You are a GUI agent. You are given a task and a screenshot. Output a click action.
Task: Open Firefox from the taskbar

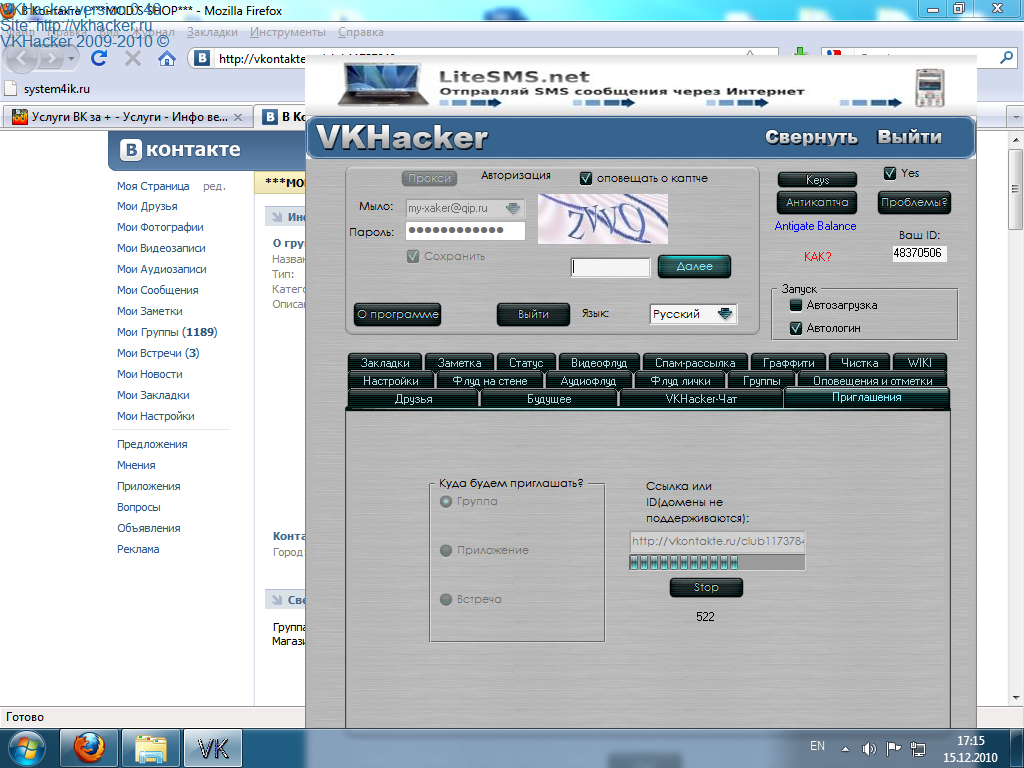coord(89,748)
